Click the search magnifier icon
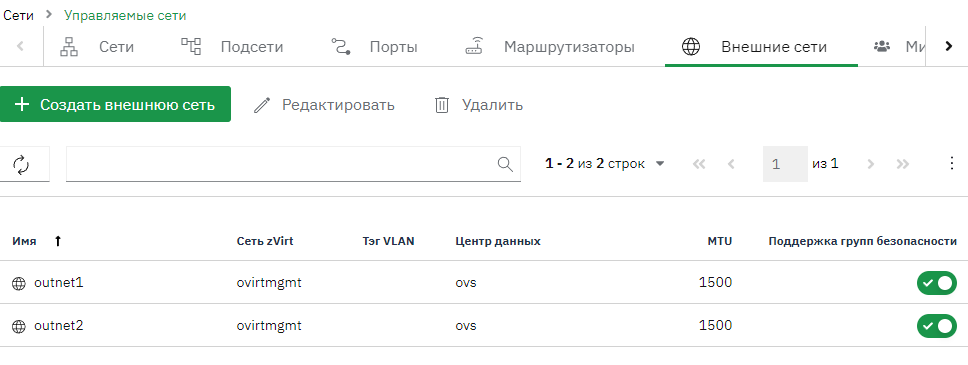The image size is (968, 365). [x=505, y=164]
